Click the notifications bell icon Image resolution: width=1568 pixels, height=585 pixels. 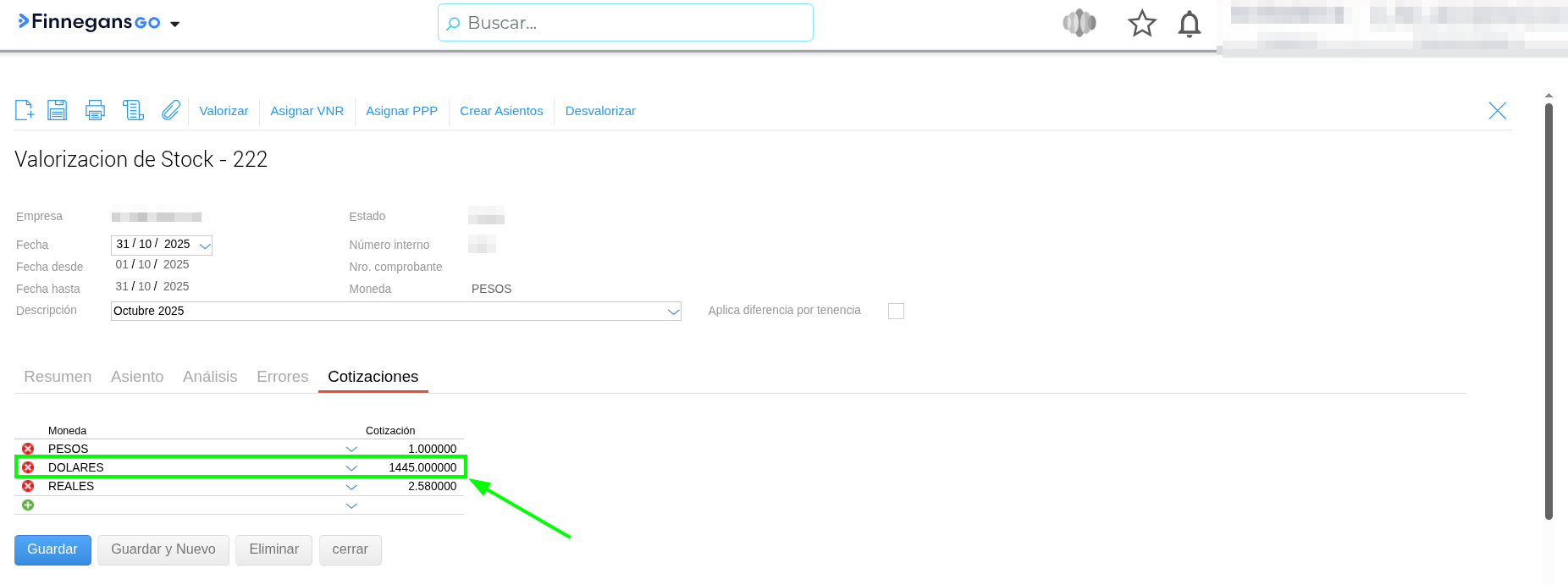click(1189, 24)
